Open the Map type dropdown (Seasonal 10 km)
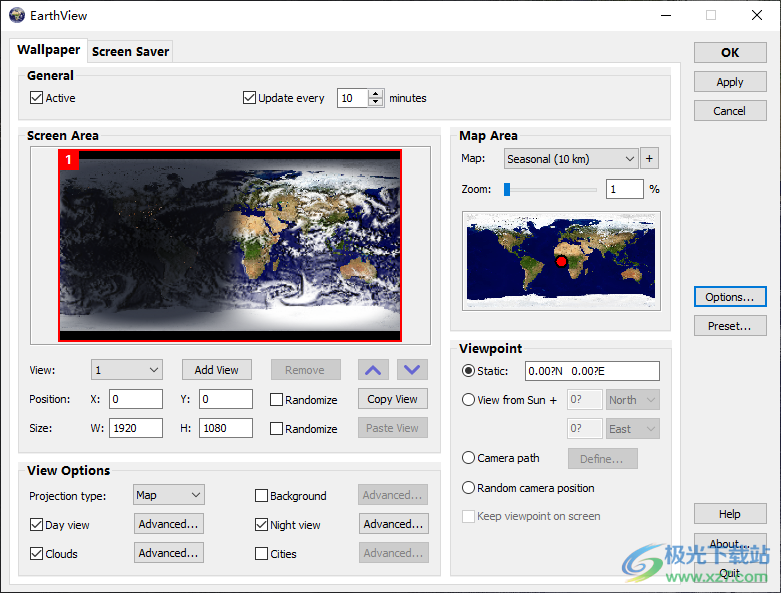Viewport: 781px width, 593px height. pyautogui.click(x=571, y=159)
